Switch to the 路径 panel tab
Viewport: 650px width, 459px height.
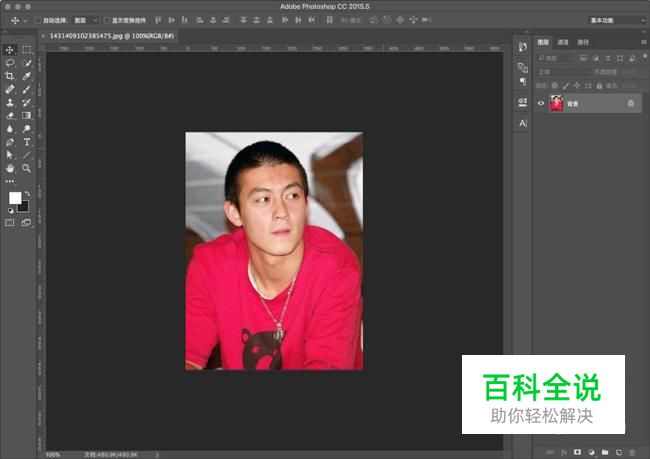[x=583, y=43]
